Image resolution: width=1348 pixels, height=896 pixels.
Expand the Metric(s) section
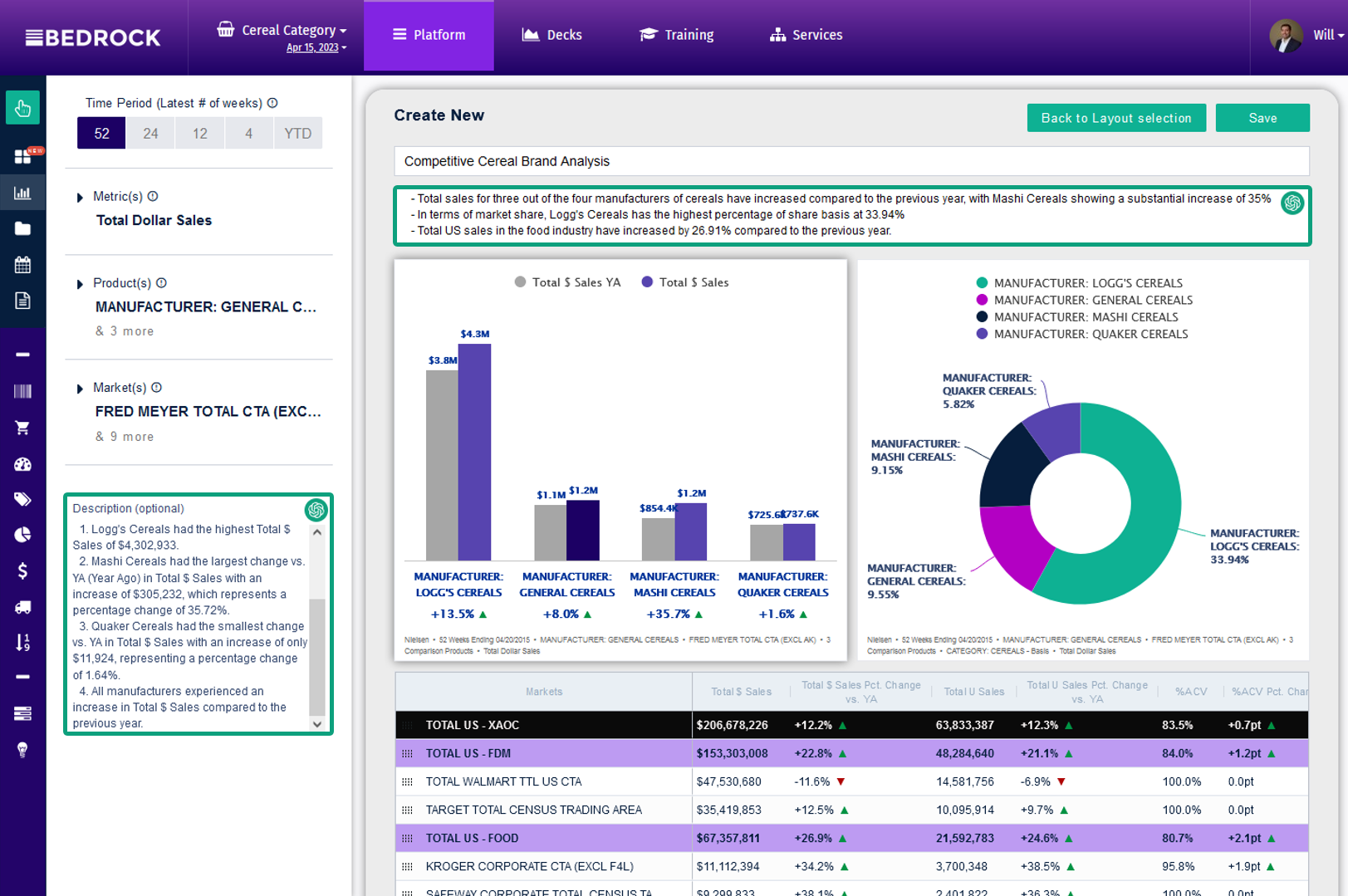tap(80, 198)
